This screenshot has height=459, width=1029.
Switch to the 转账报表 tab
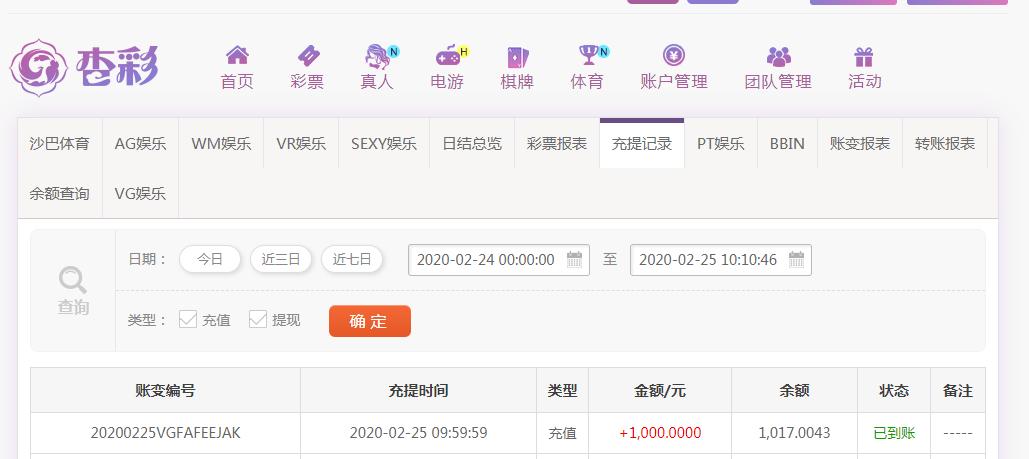pyautogui.click(x=945, y=143)
